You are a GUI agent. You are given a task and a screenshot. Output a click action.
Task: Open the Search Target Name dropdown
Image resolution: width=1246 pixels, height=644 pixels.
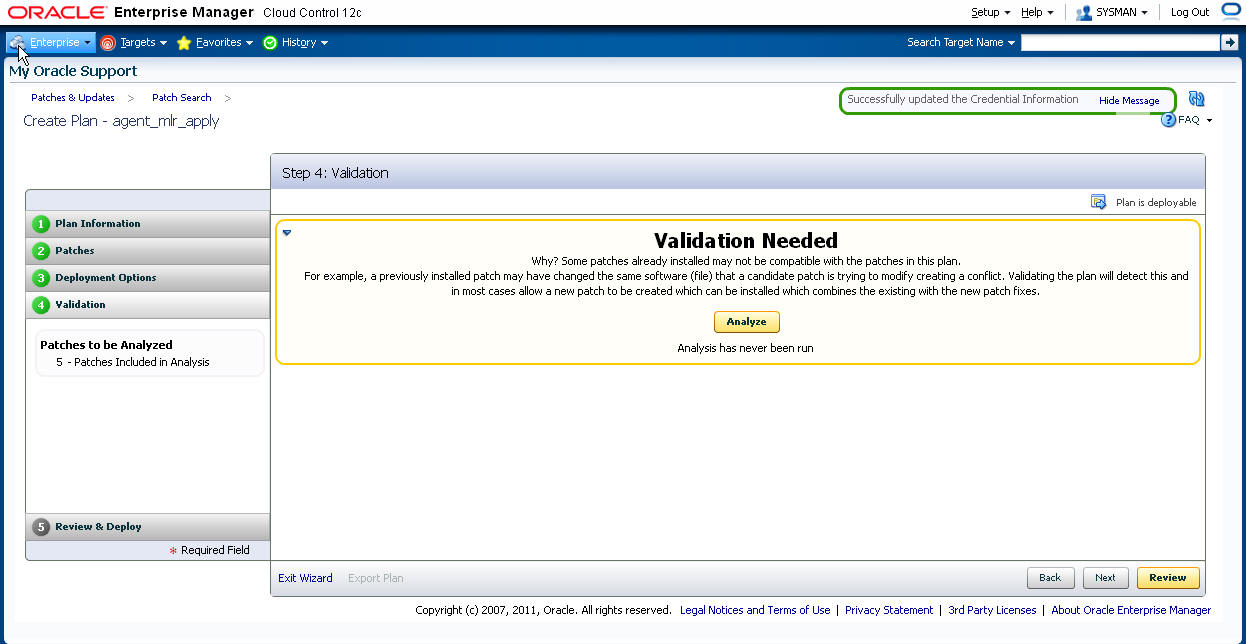coord(961,42)
